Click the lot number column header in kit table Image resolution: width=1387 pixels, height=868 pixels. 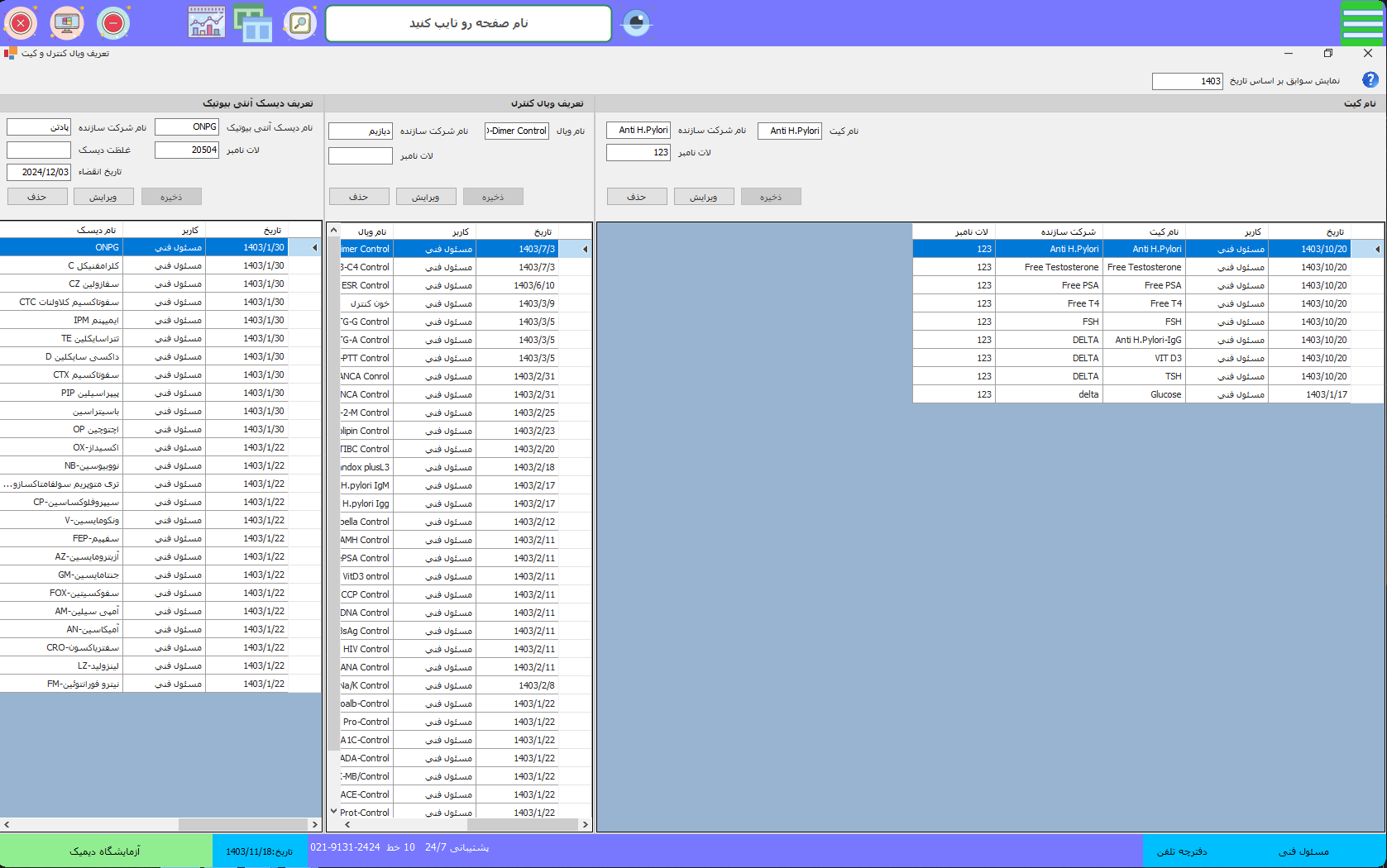[954, 231]
